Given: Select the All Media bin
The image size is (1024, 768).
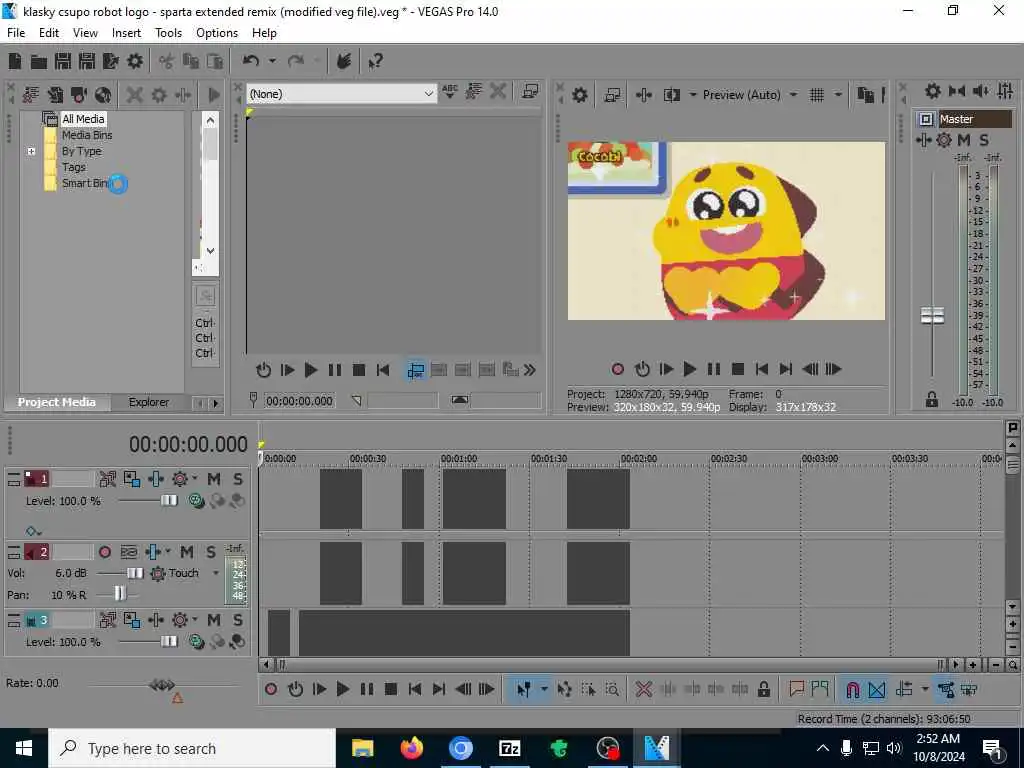Looking at the screenshot, I should [x=83, y=119].
